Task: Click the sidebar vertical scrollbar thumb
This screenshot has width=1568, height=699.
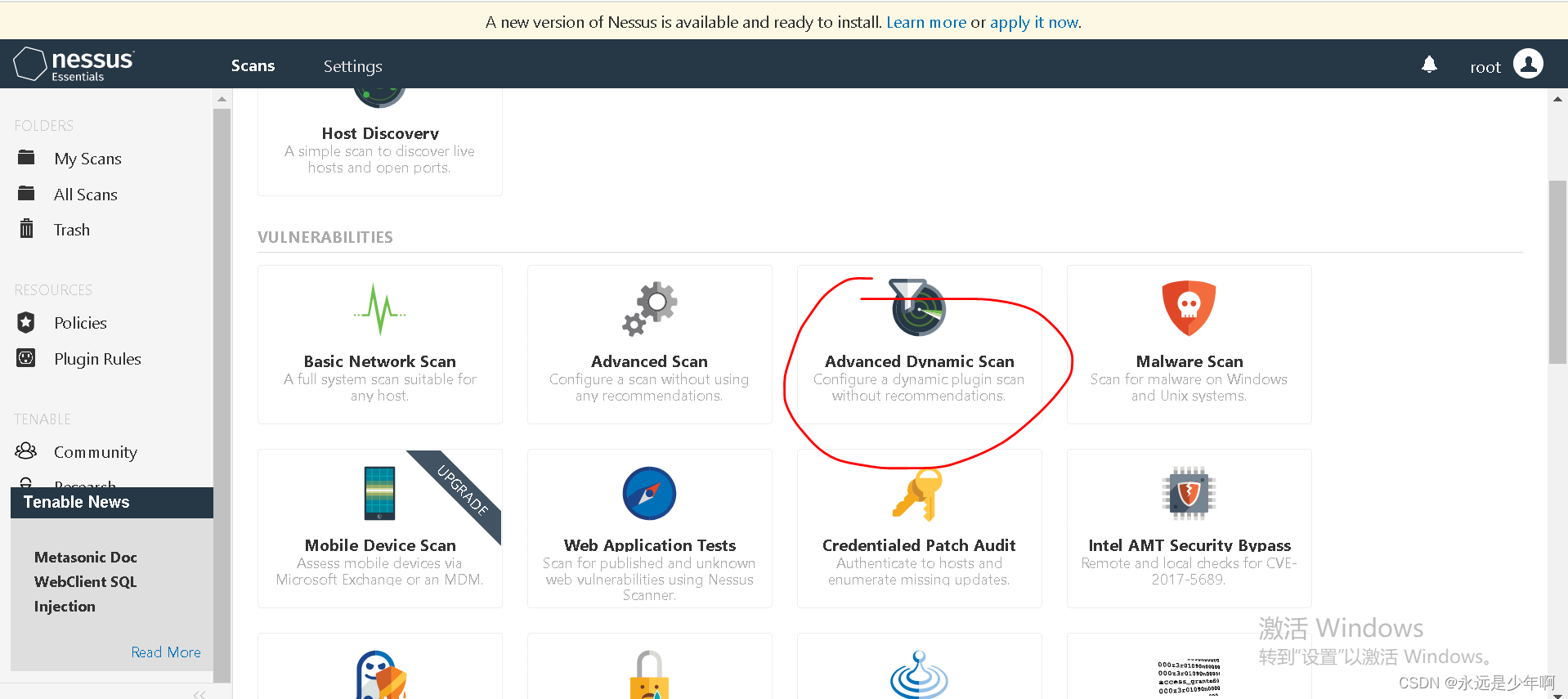Action: (x=222, y=395)
